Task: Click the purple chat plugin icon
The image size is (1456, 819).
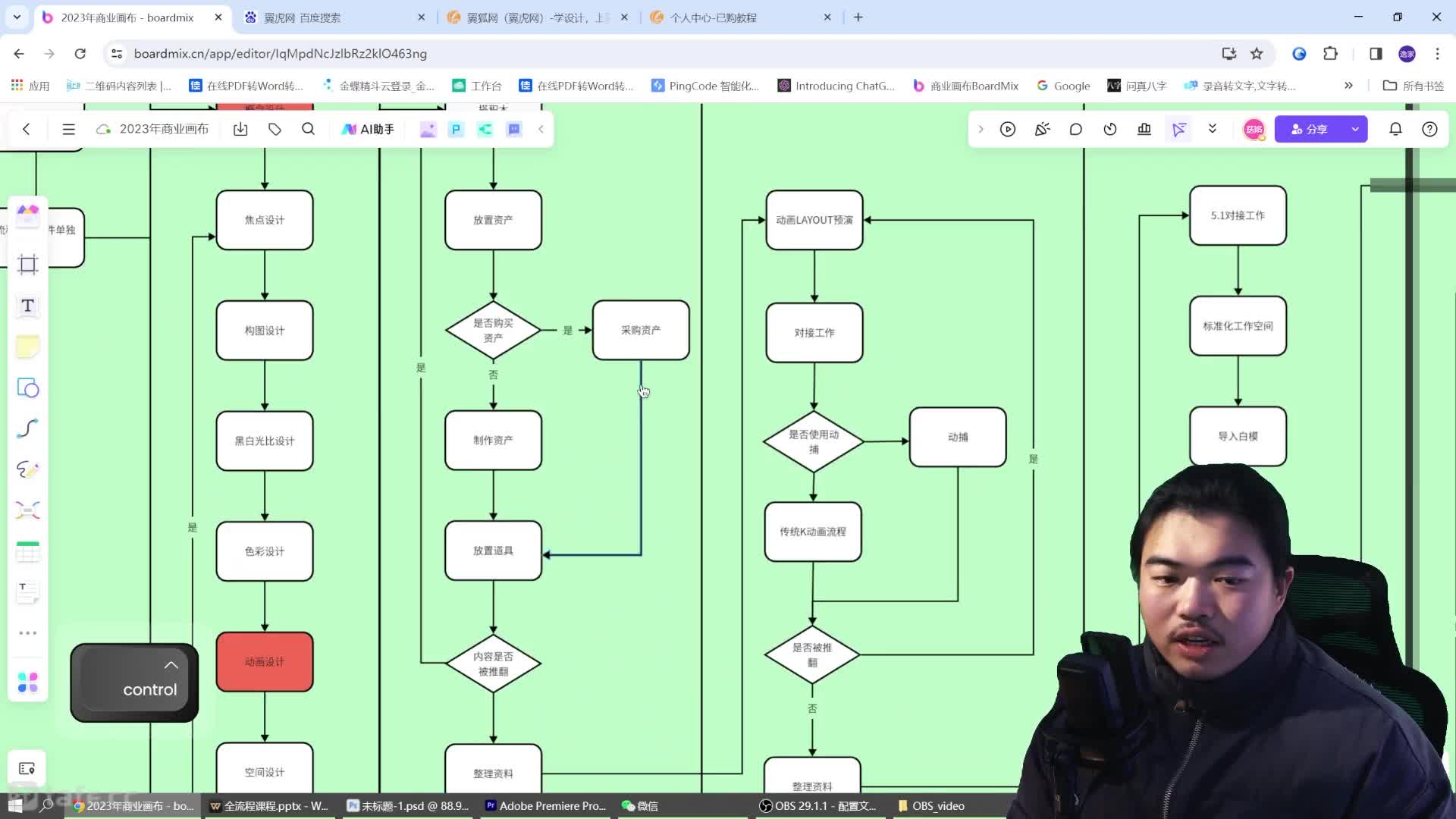Action: [x=514, y=129]
